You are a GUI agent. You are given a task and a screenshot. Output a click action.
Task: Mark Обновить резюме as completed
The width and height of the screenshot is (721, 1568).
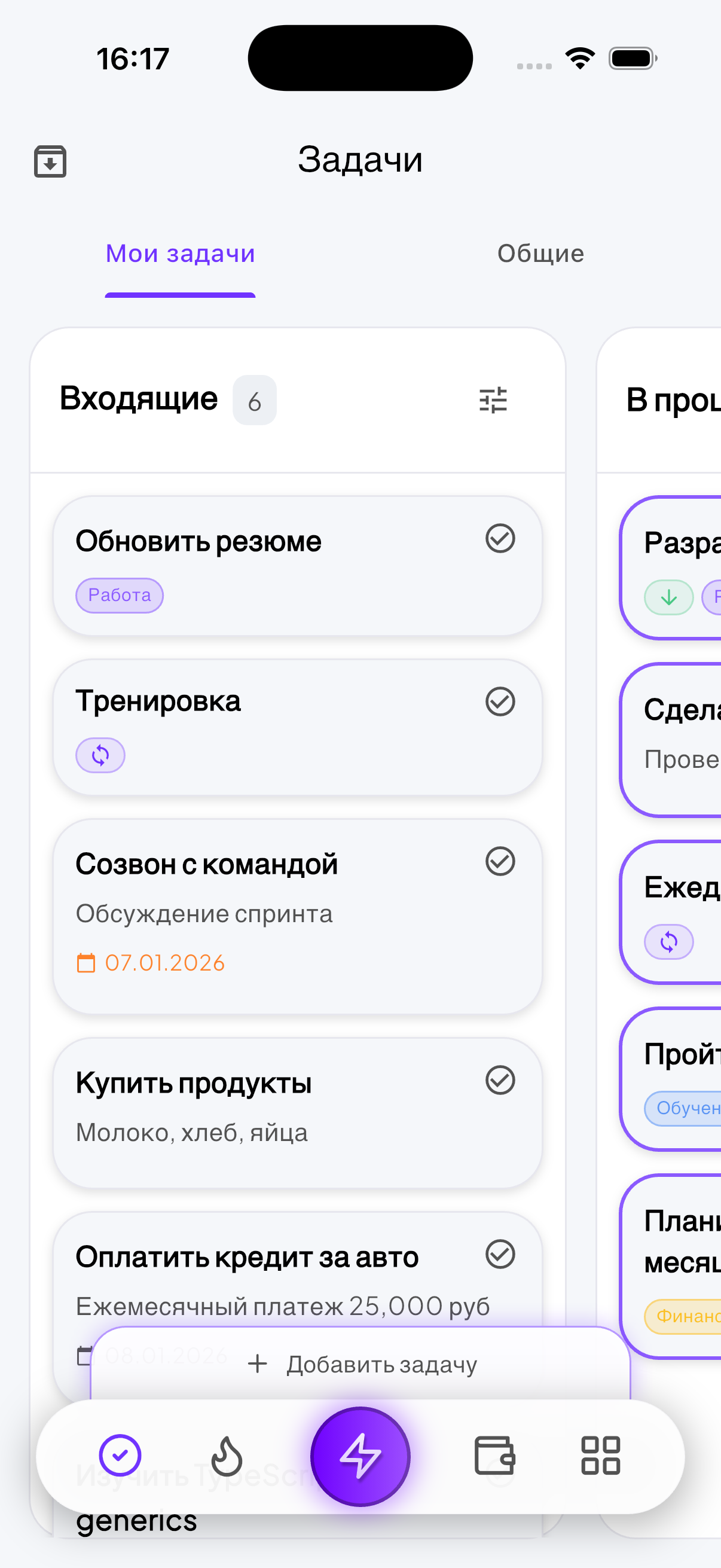tap(500, 538)
